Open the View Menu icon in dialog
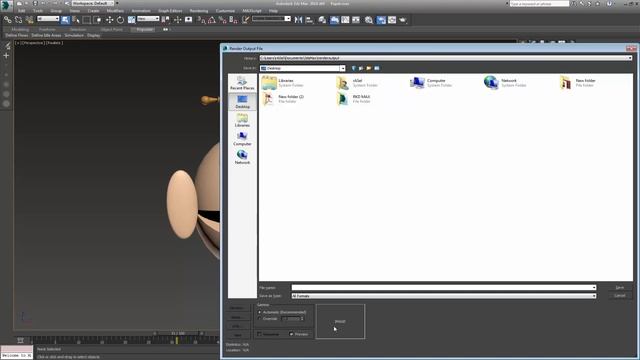640x360 pixels. click(x=377, y=68)
